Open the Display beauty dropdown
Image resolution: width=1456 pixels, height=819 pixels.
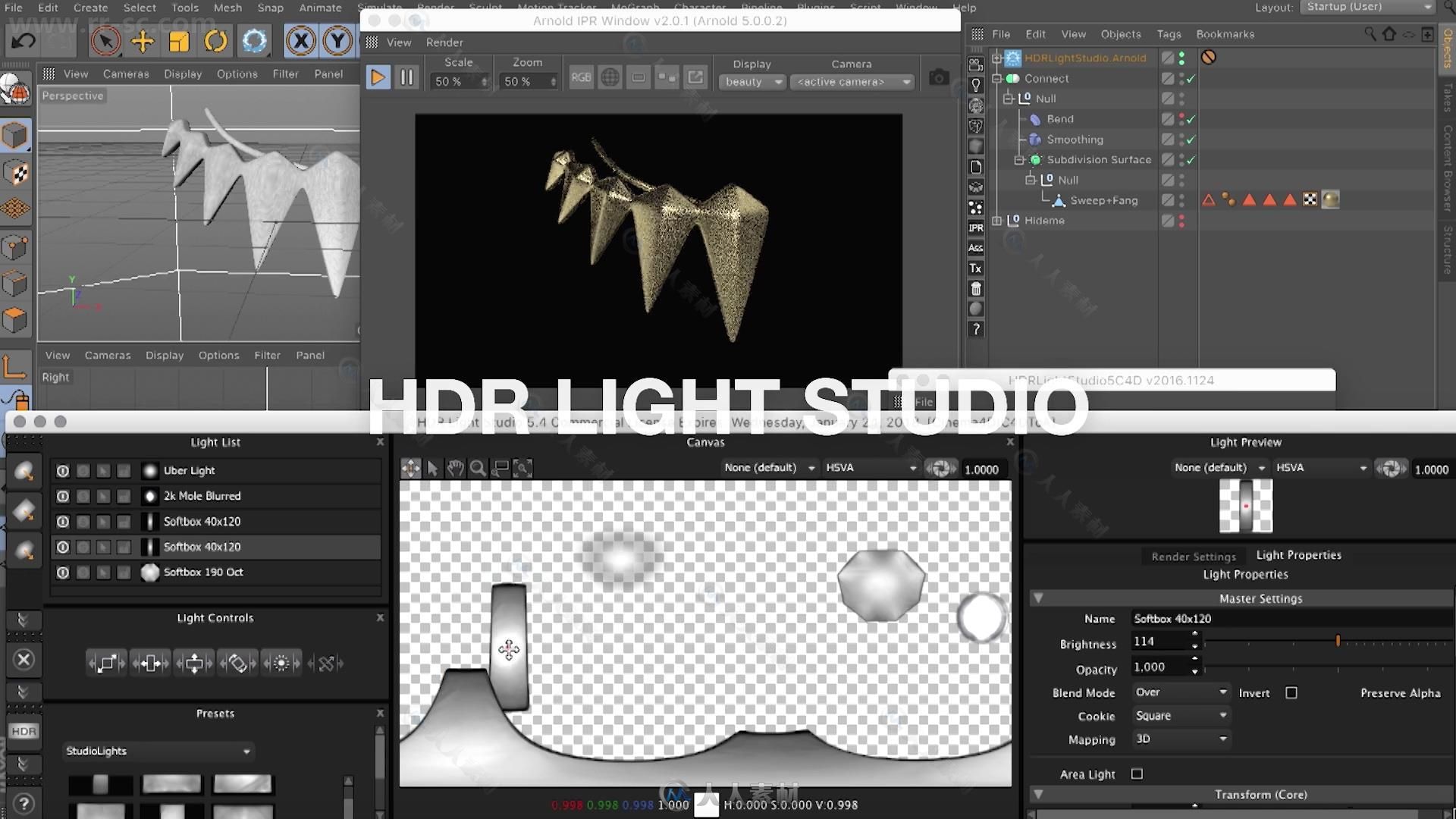[752, 82]
